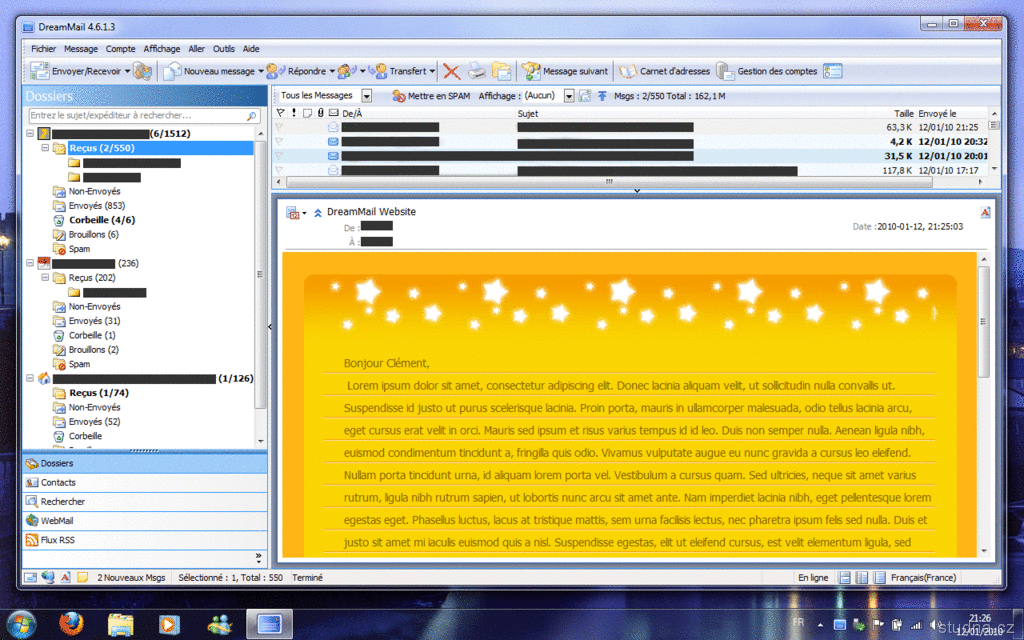Screen dimensions: 1024x640
Task: Sort by the Envoyé le column header
Action: [x=937, y=114]
